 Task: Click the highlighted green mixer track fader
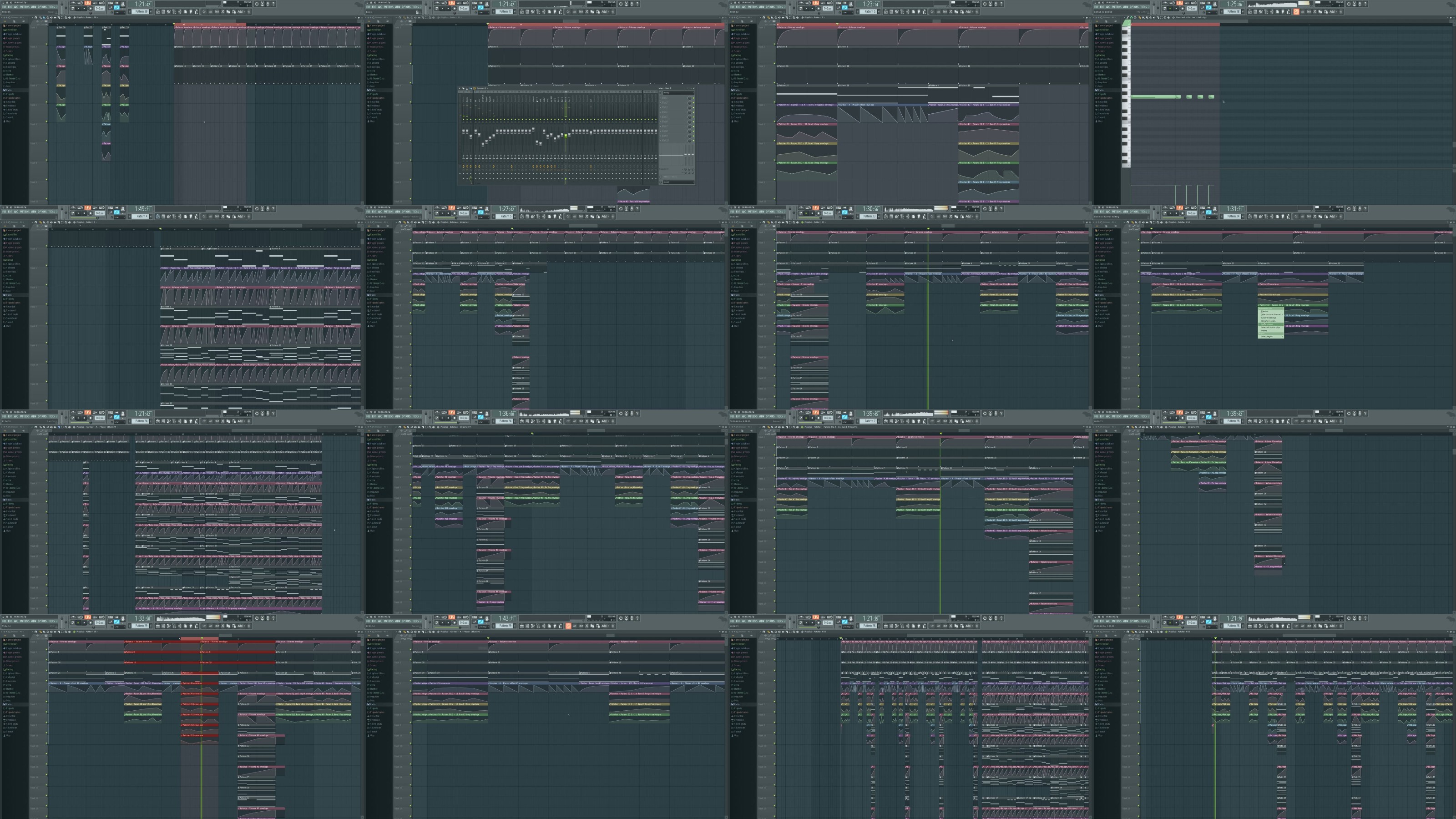566,136
